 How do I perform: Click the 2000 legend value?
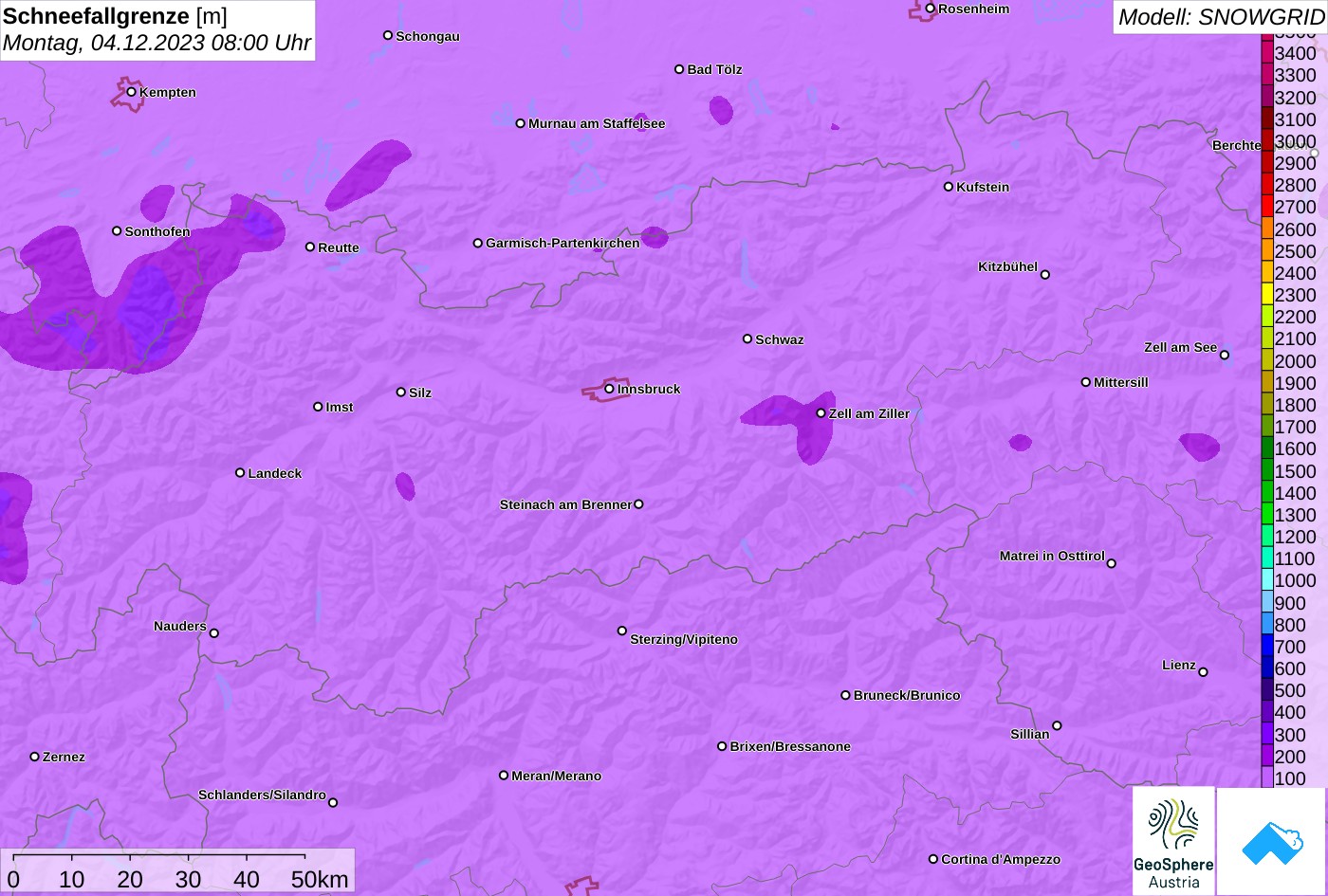pos(1296,361)
